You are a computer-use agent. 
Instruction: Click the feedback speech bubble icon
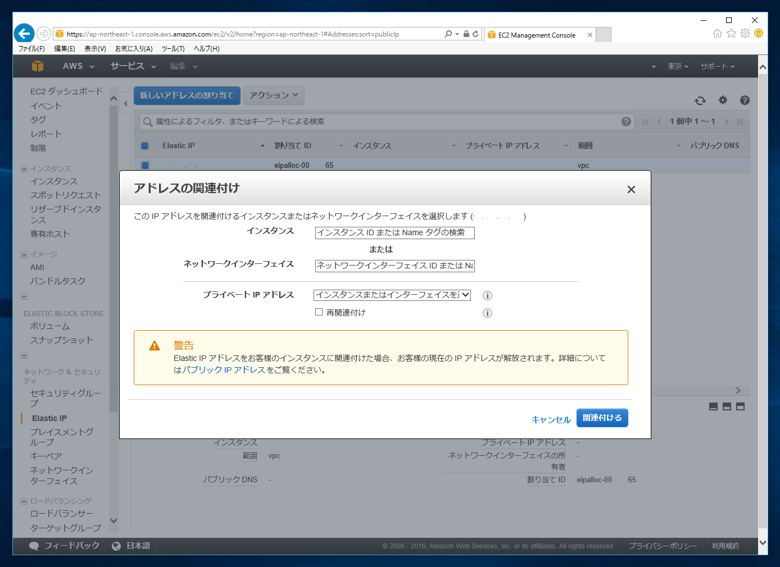34,546
